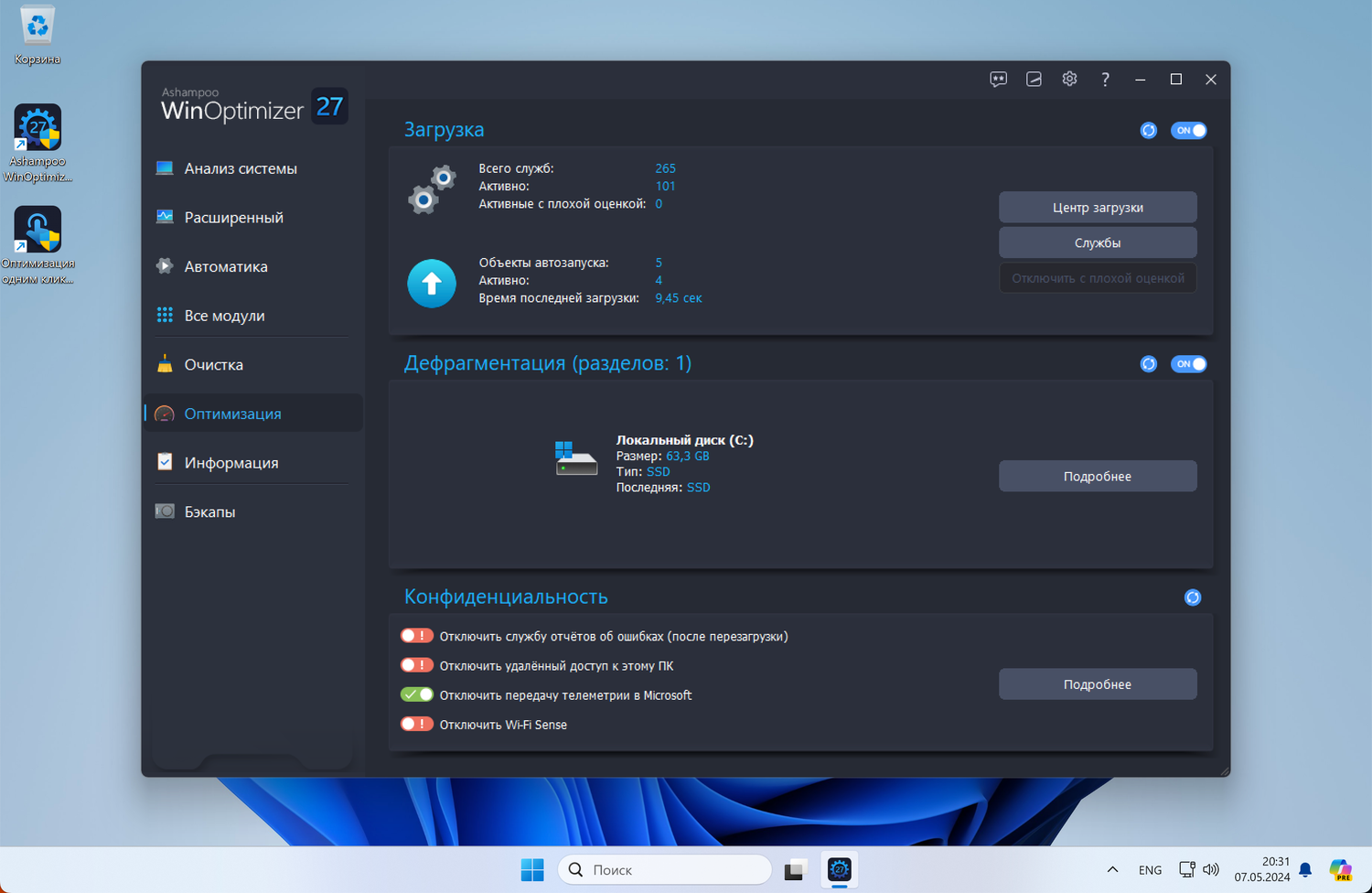Click the taskbar Поиск search field
The width and height of the screenshot is (1372, 893).
point(665,869)
